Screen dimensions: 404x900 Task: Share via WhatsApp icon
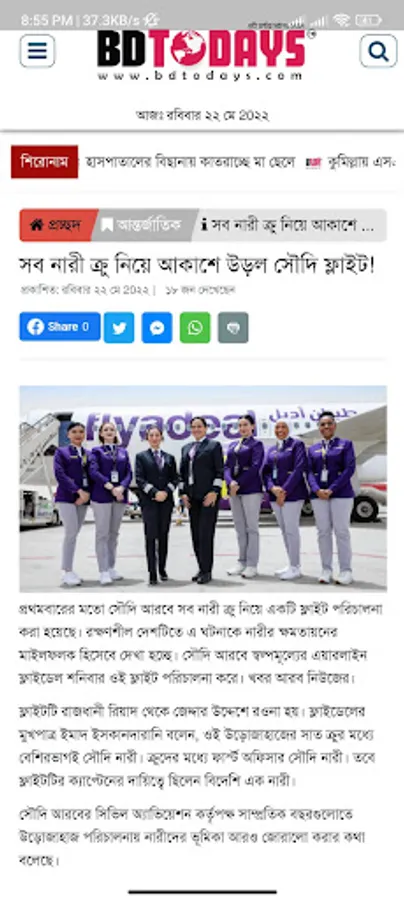195,328
